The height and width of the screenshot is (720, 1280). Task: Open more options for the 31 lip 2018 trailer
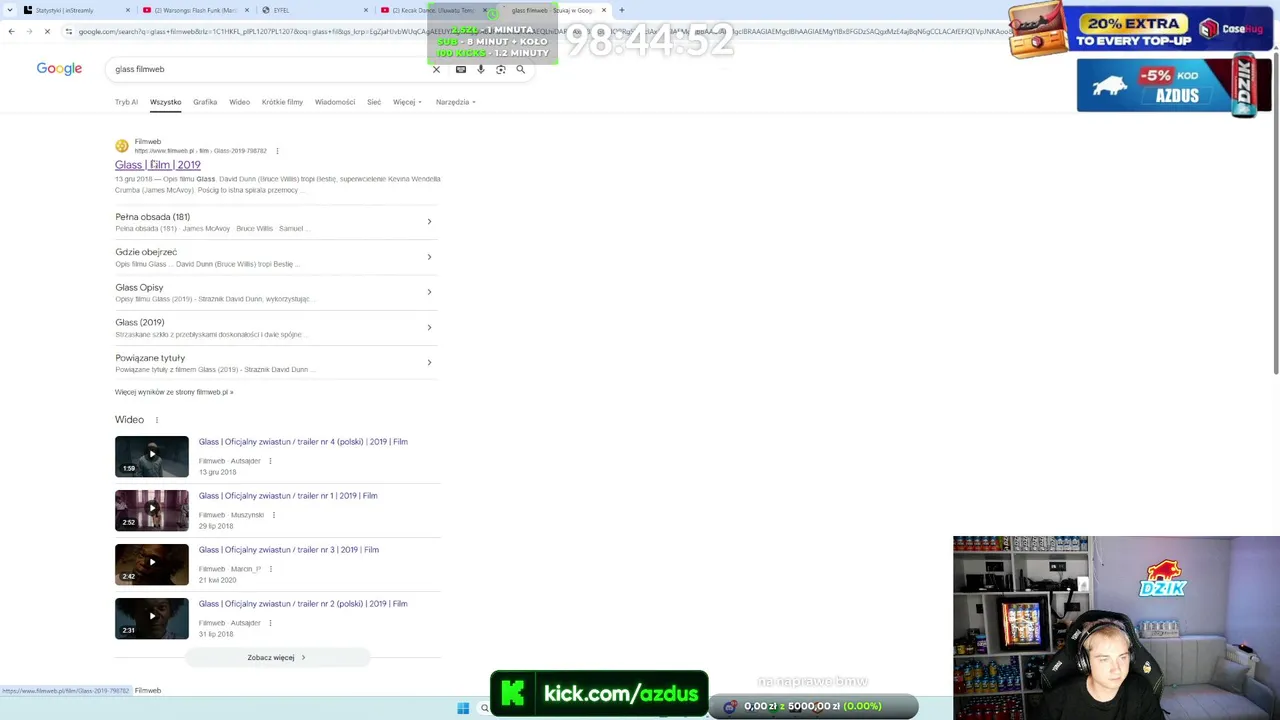pos(270,623)
